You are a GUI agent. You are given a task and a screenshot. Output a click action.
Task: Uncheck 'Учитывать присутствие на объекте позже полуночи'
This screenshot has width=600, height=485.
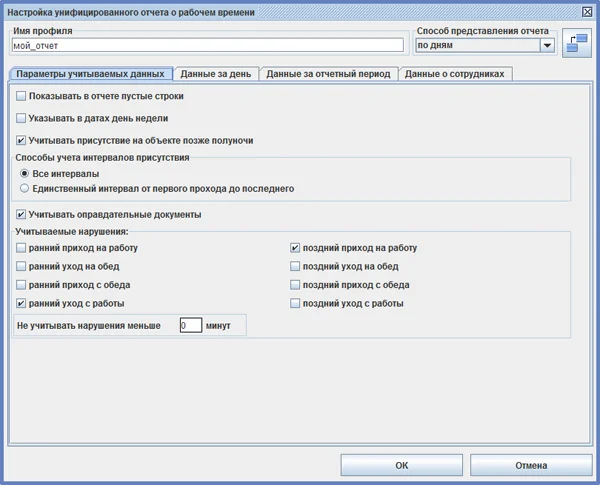(x=22, y=141)
